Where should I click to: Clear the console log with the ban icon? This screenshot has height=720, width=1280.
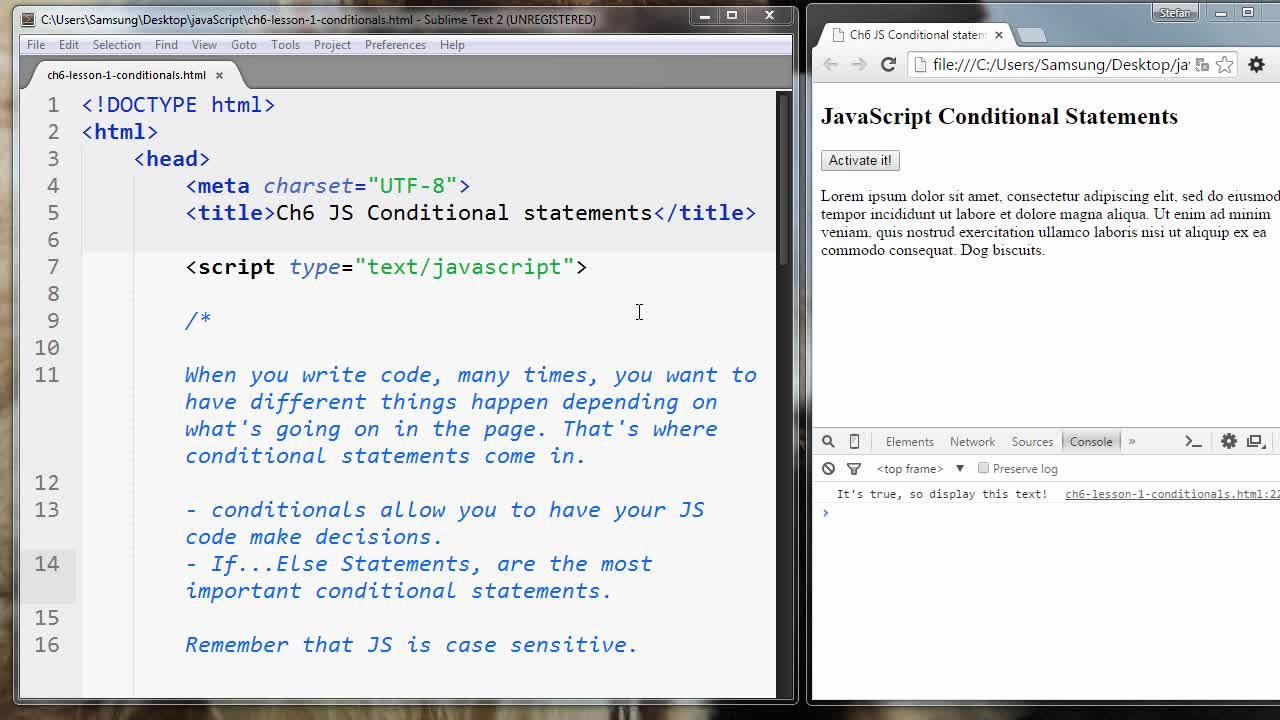point(828,469)
